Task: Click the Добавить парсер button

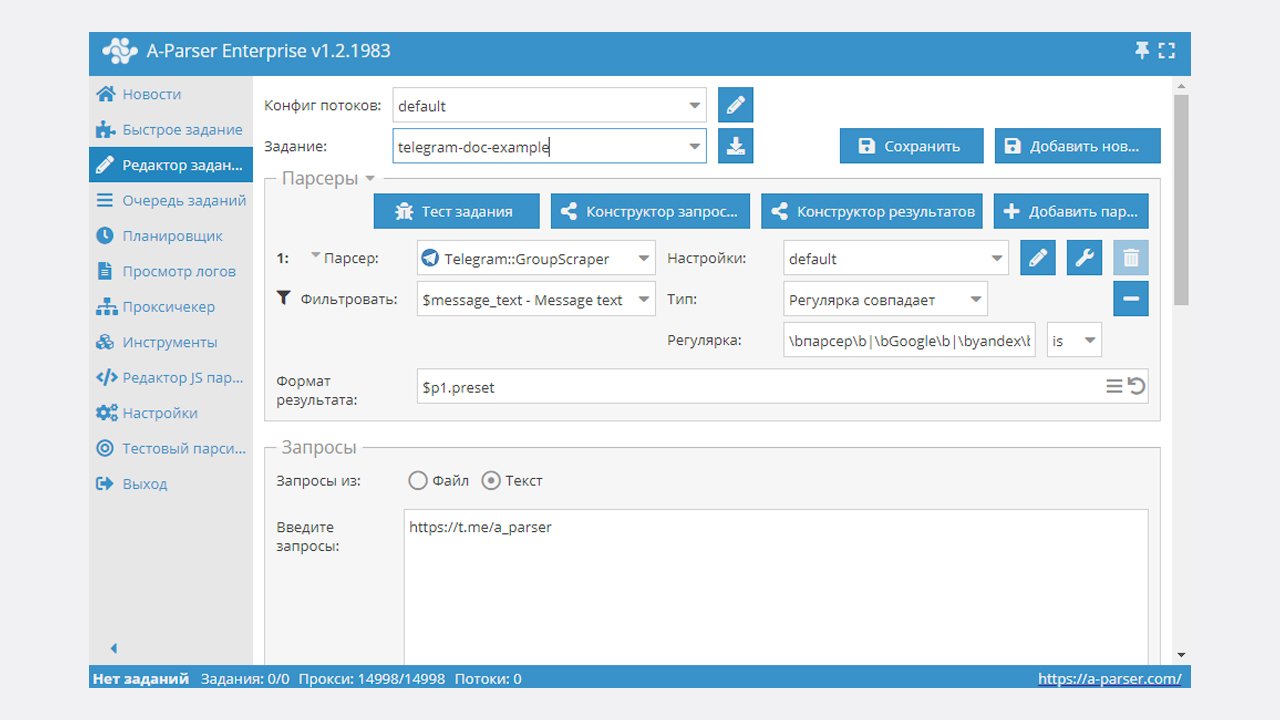Action: (1071, 211)
